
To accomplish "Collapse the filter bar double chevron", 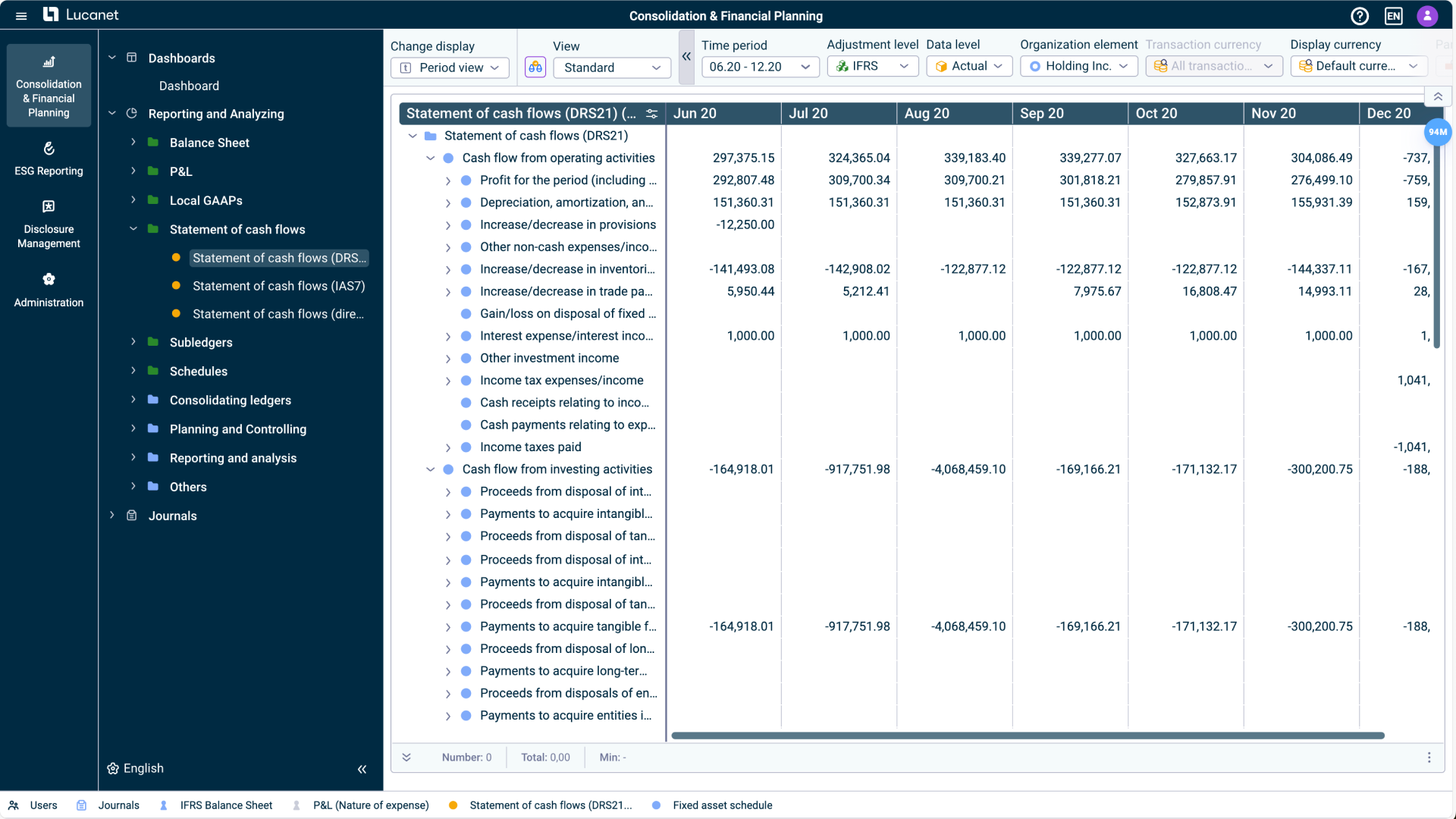I will pyautogui.click(x=686, y=57).
